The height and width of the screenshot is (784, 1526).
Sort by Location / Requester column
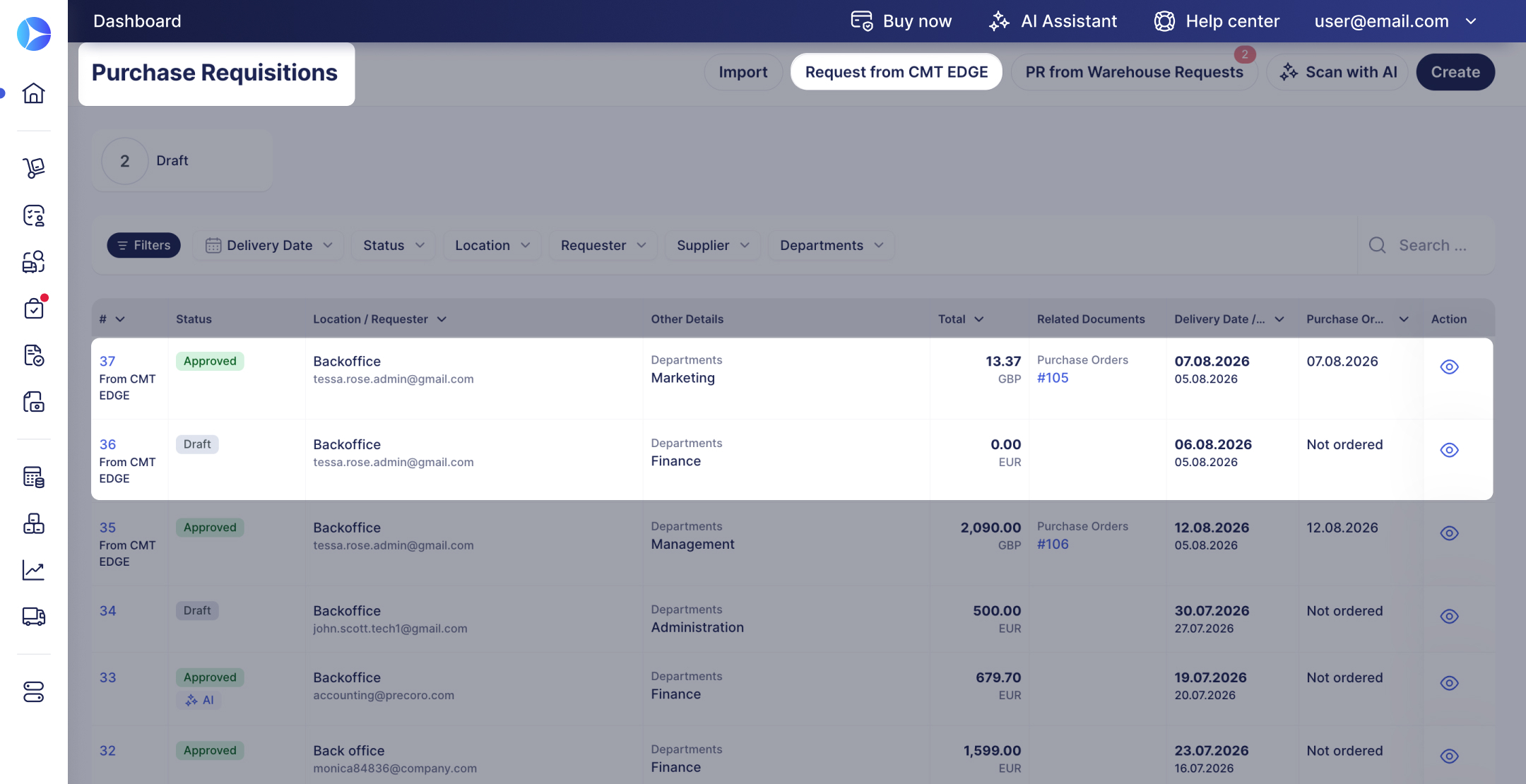(380, 319)
